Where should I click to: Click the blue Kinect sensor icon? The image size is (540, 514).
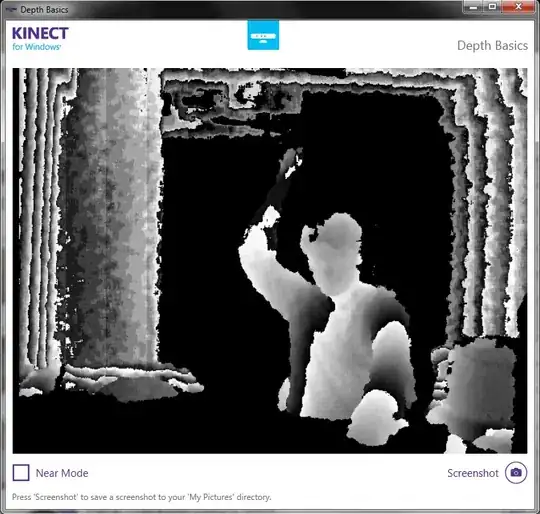coord(263,35)
